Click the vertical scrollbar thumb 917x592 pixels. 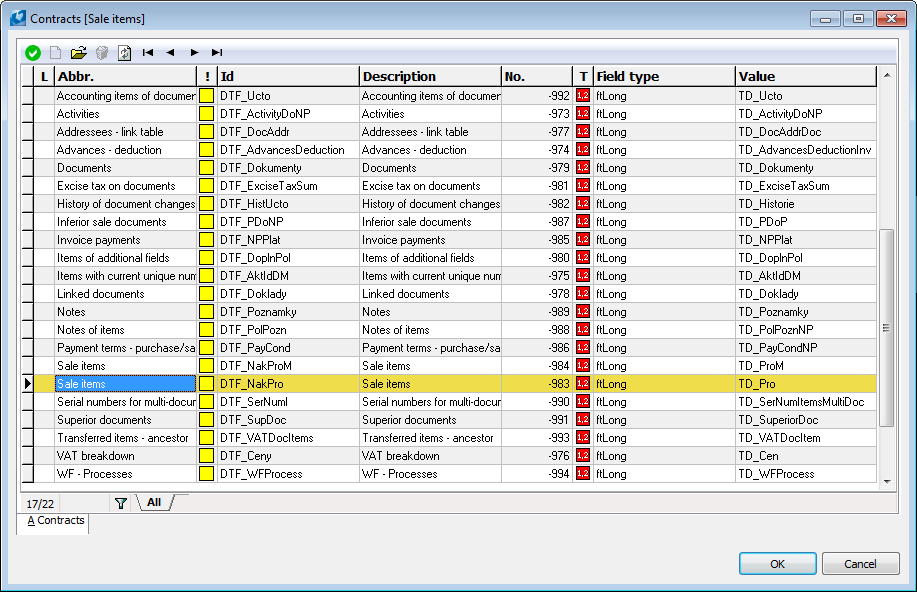pos(887,328)
